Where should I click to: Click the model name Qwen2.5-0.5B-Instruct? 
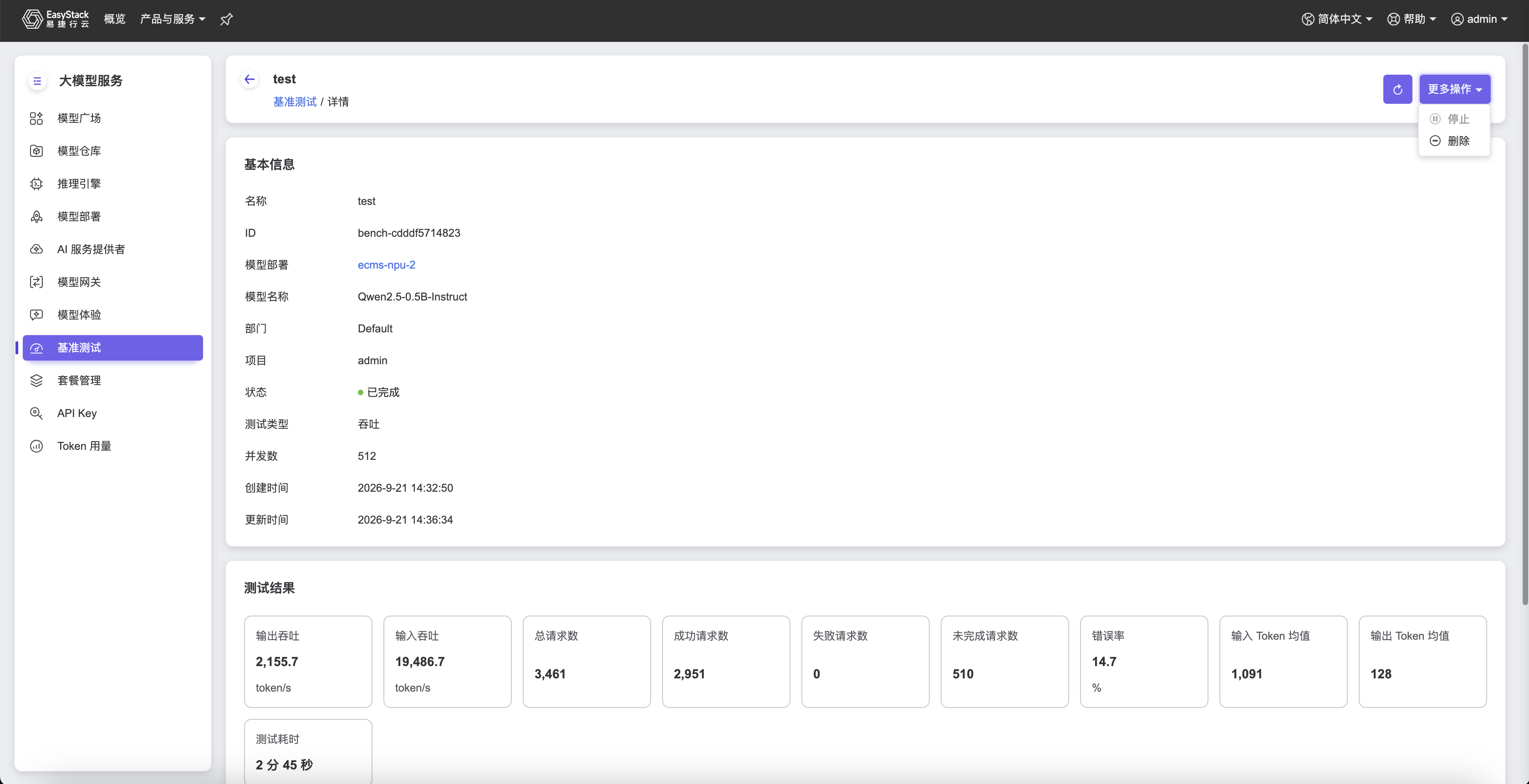[413, 297]
